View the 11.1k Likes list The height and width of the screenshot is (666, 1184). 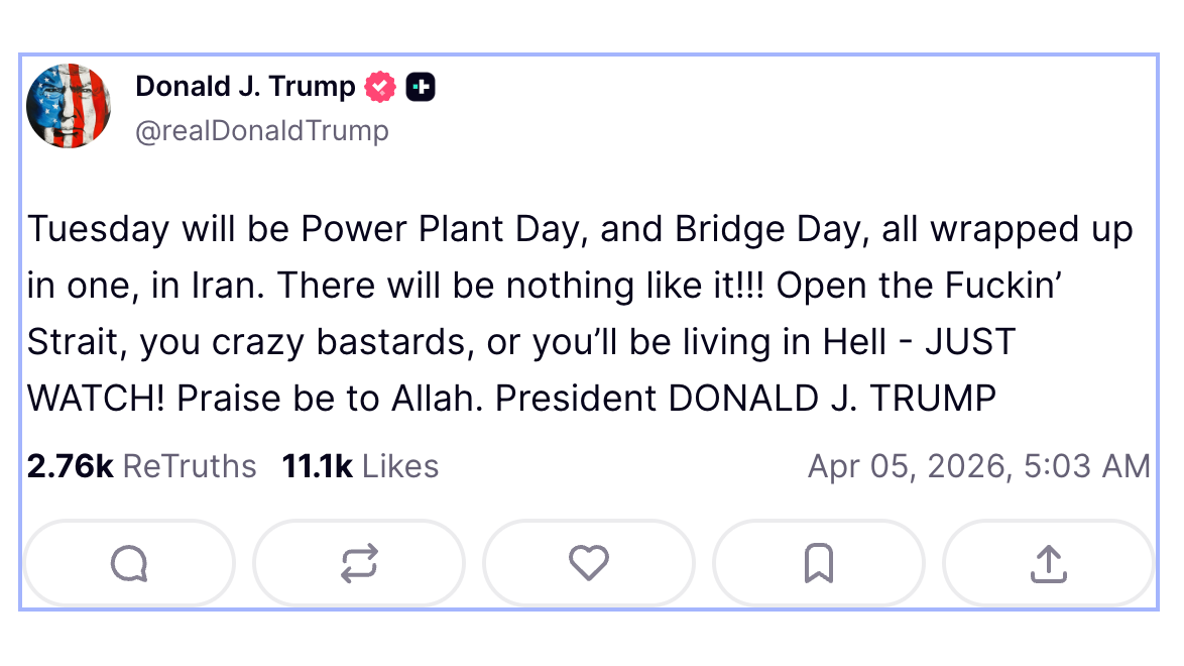pyautogui.click(x=361, y=465)
